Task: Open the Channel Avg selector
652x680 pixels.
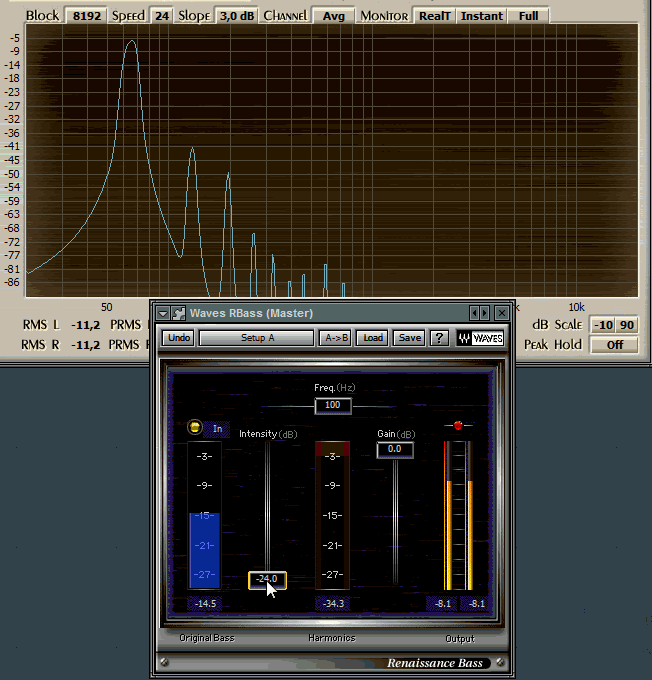Action: 332,16
